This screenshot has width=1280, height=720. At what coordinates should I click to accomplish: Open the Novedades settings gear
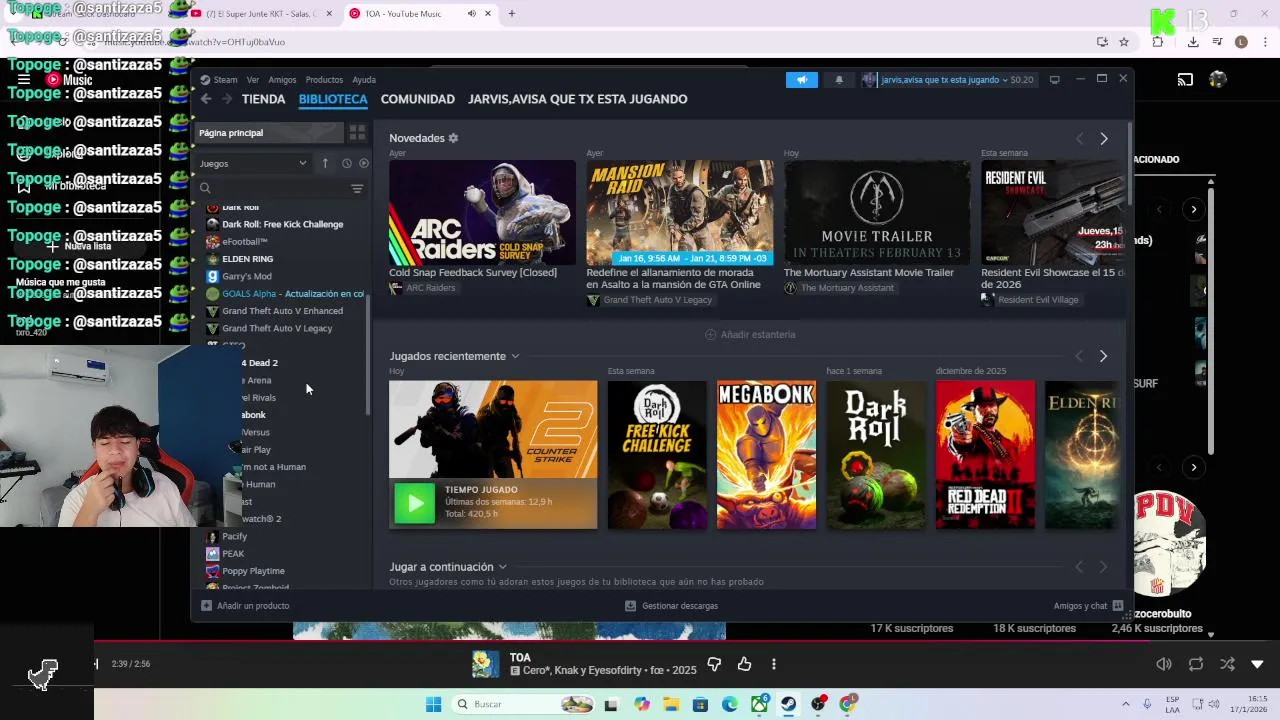click(453, 138)
